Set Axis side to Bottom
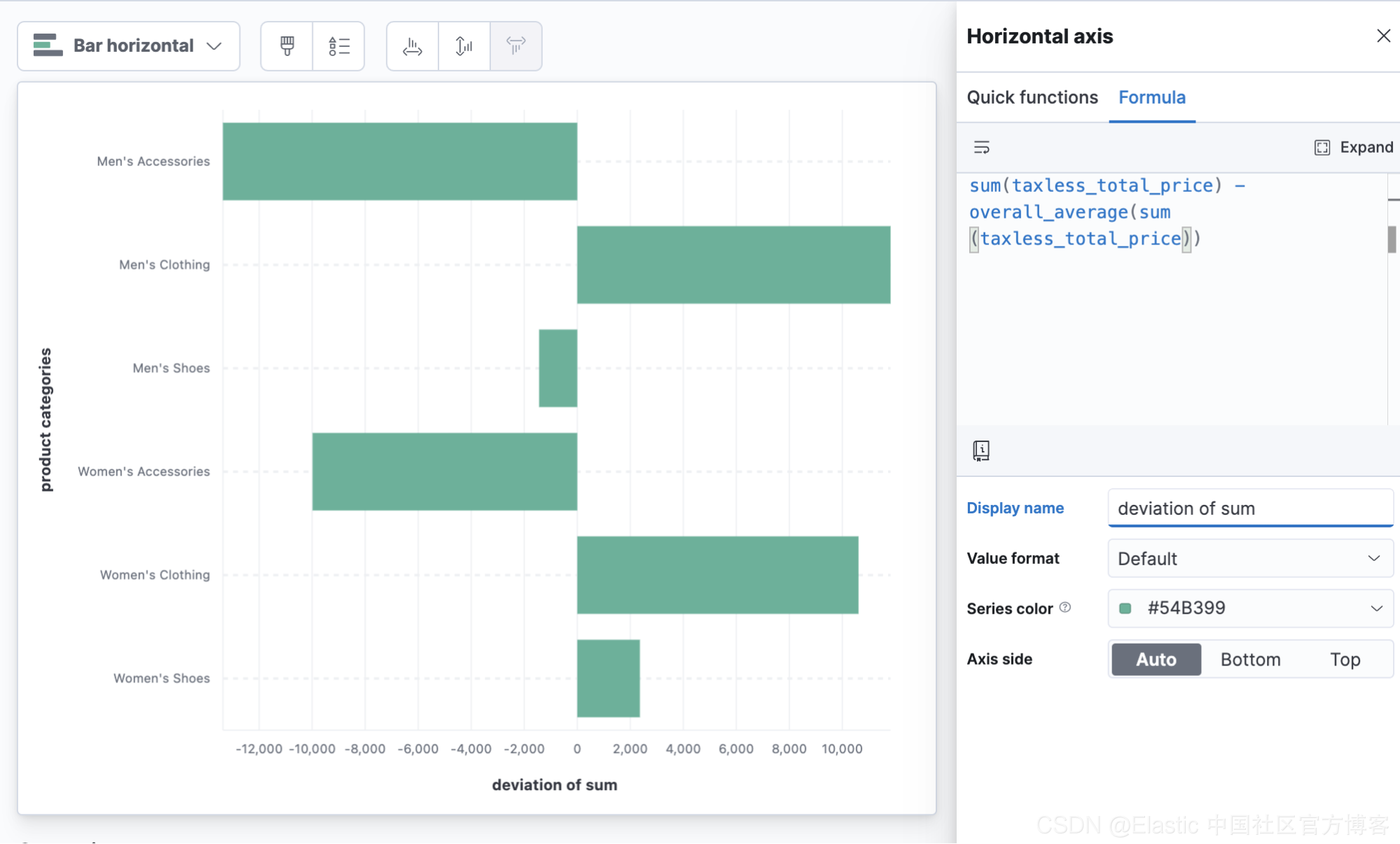The width and height of the screenshot is (1400, 844). click(1250, 659)
